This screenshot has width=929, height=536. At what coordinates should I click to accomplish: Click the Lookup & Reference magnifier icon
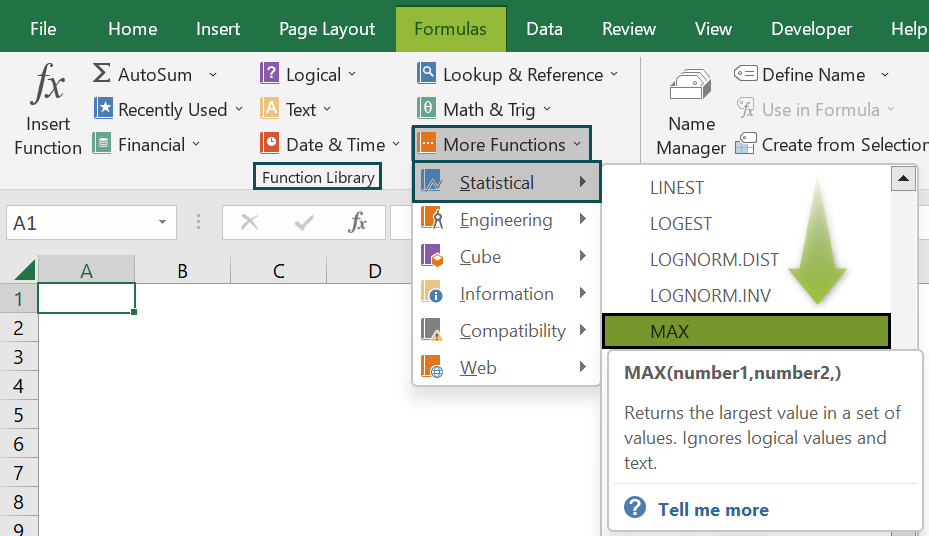pyautogui.click(x=427, y=74)
